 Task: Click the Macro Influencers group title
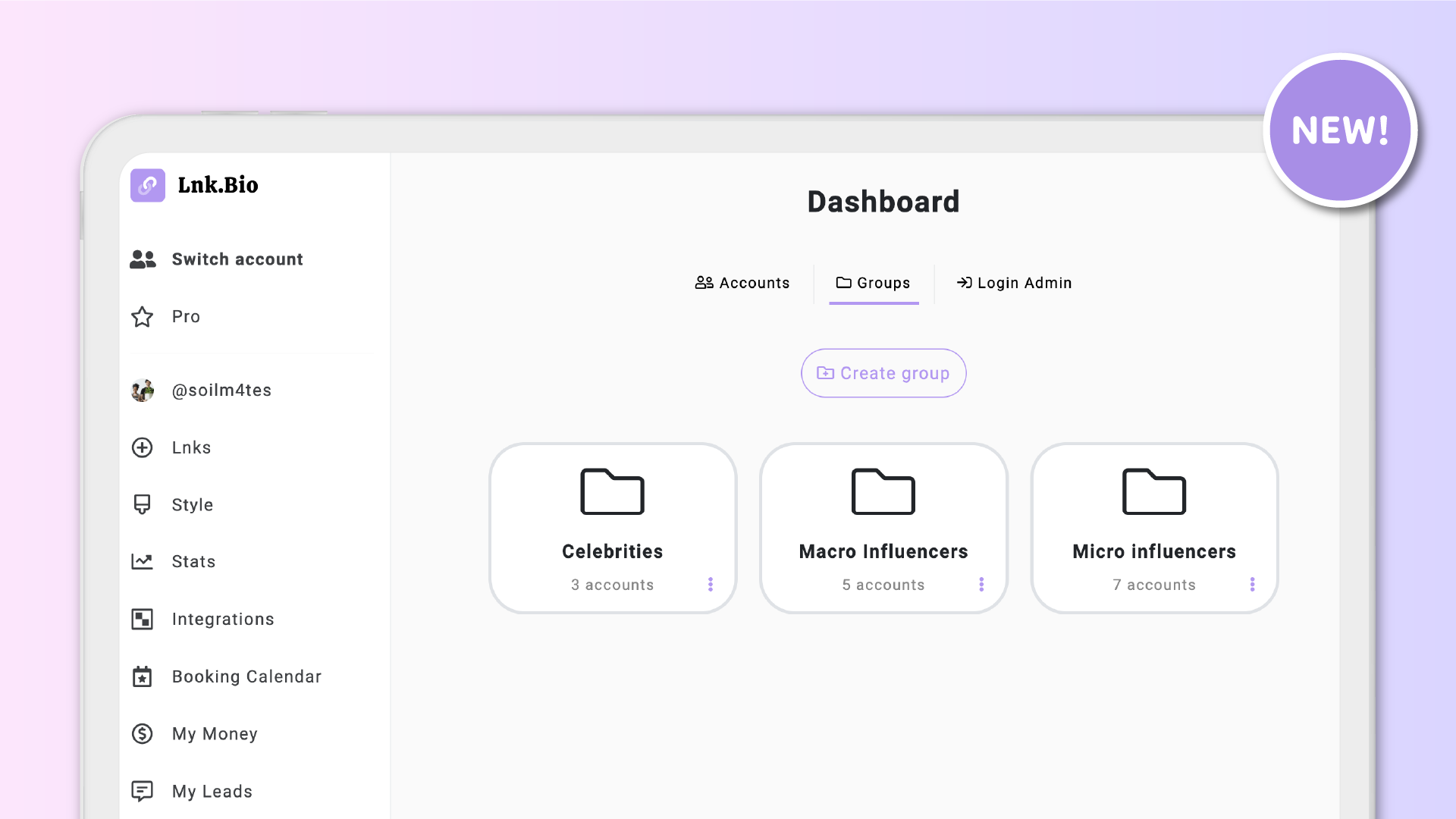pyautogui.click(x=883, y=551)
